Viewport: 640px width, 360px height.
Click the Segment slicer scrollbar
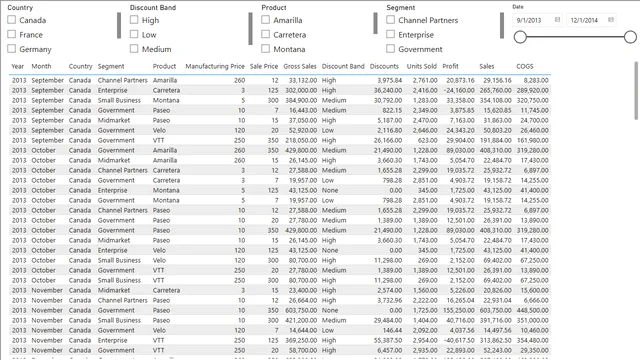pyautogui.click(x=502, y=25)
